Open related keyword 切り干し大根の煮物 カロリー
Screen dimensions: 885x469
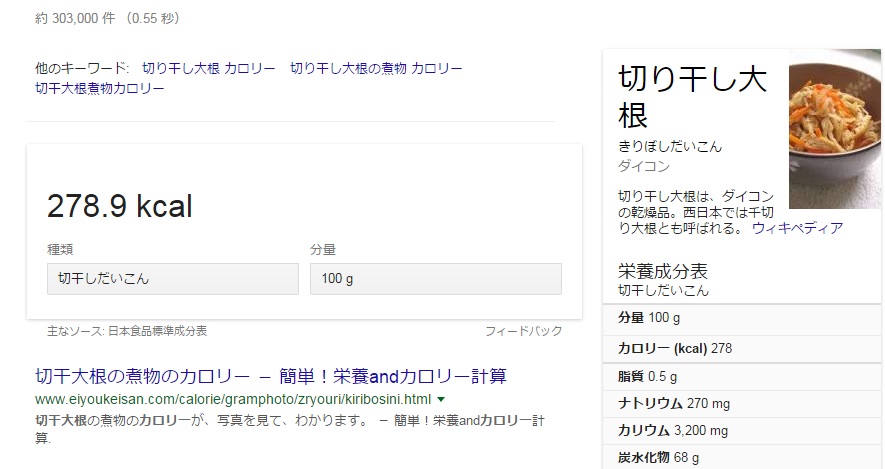tap(376, 68)
